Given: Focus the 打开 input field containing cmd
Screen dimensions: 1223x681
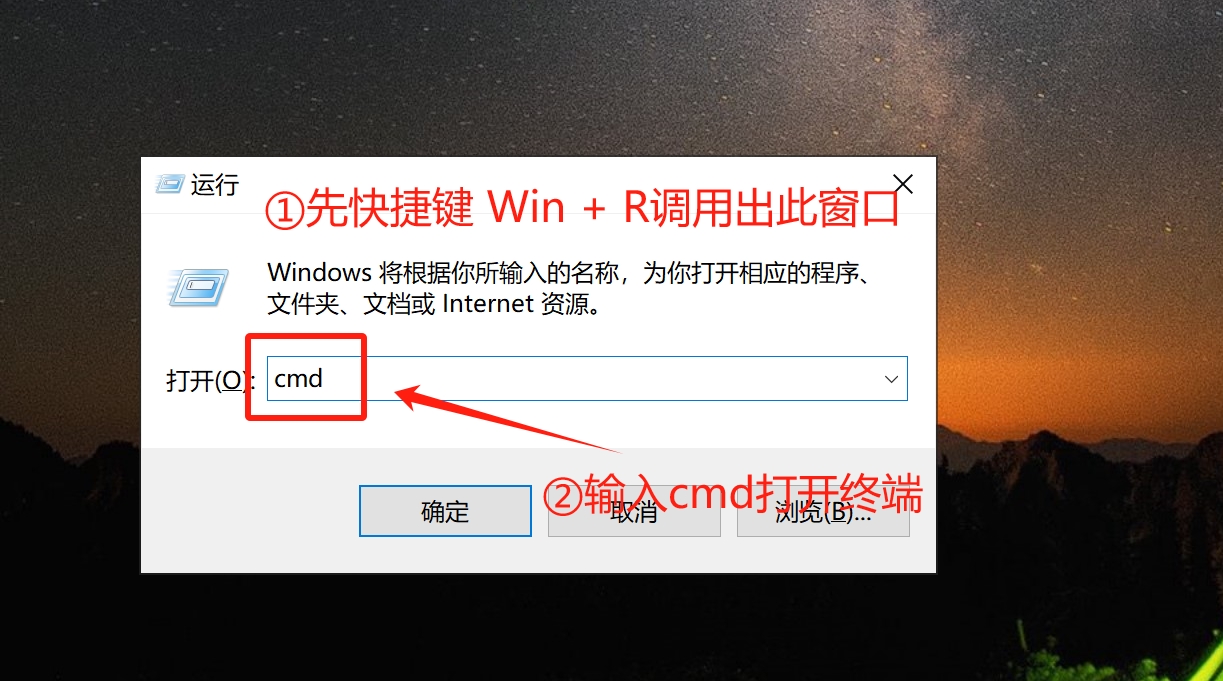Looking at the screenshot, I should coord(587,379).
